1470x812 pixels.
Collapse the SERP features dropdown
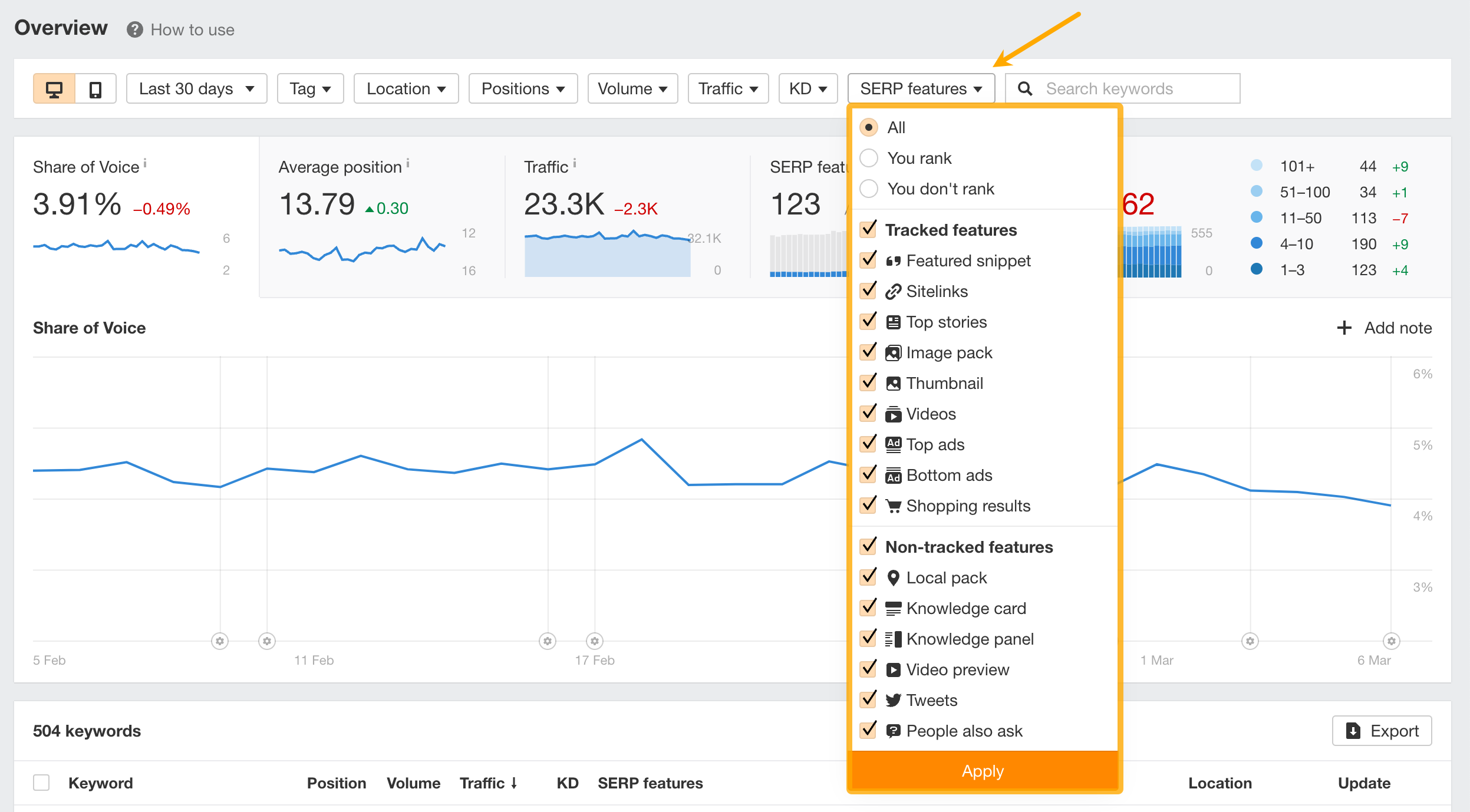921,89
